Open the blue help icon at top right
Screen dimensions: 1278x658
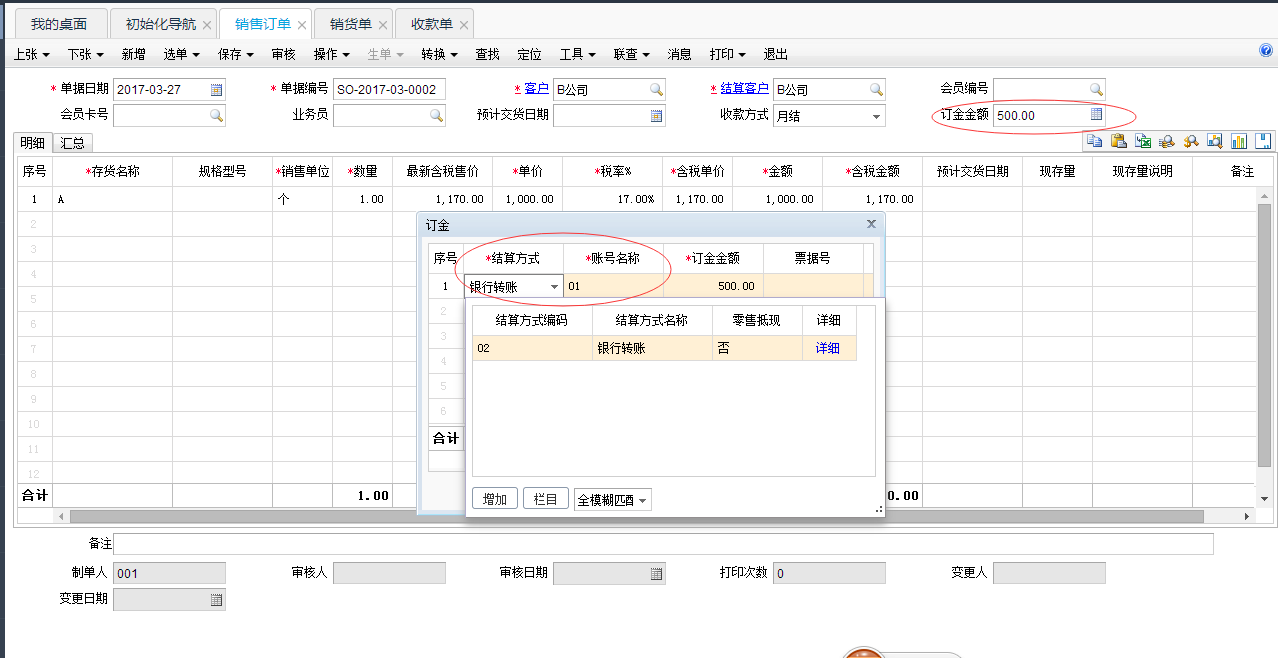click(x=1266, y=51)
